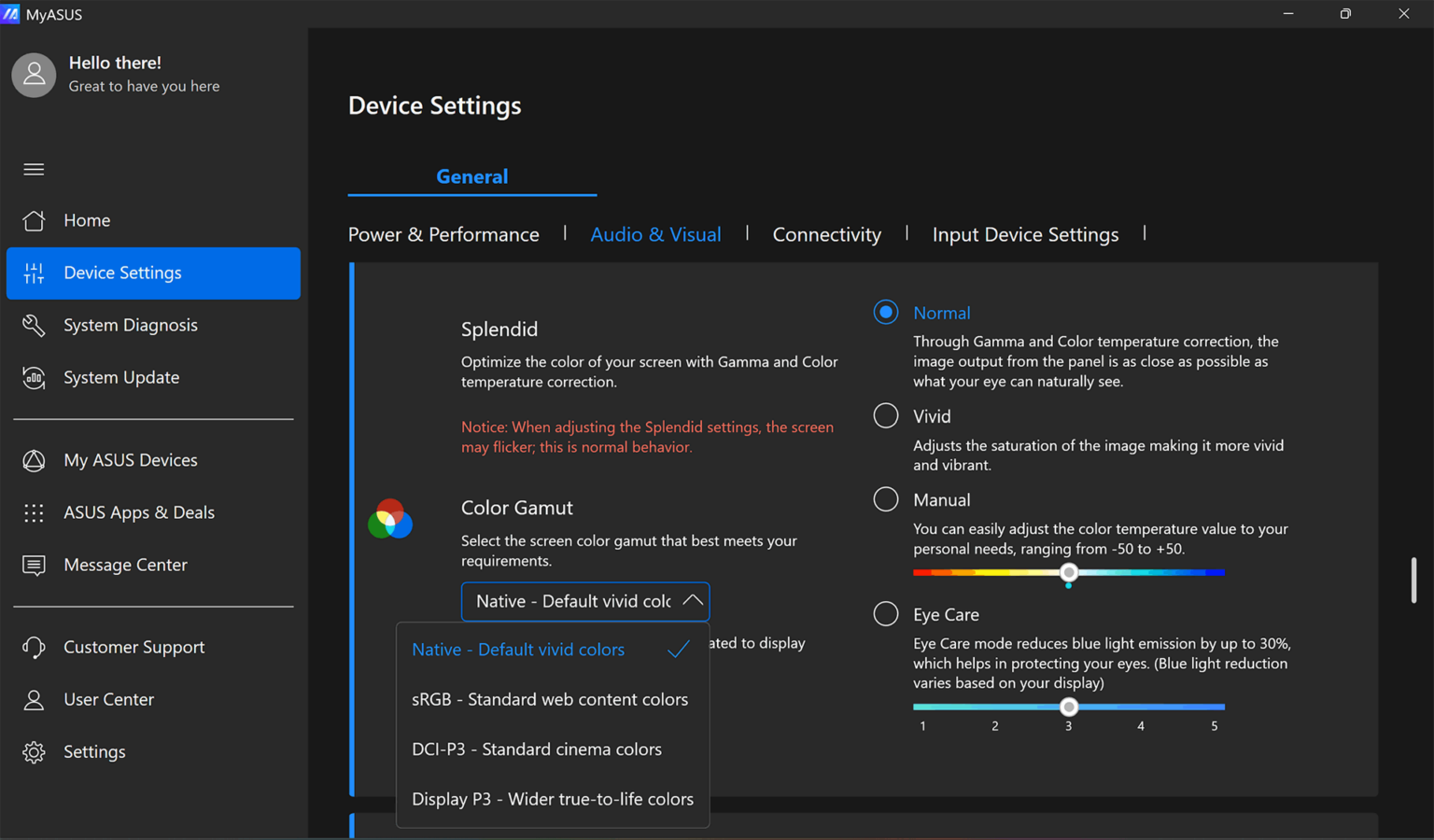Screen dimensions: 1434x840
Task: Click the Eye Care level slider handle
Action: [x=1069, y=707]
